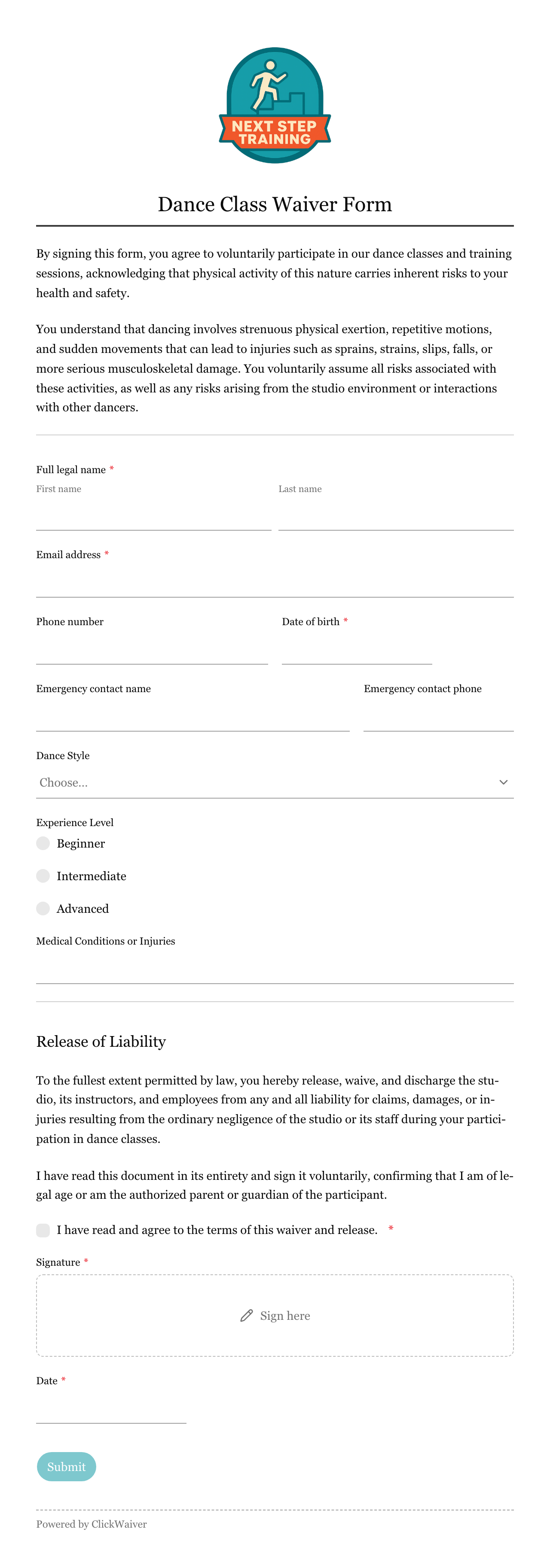Click into the Email address field
Viewport: 550px width, 1568px height.
(x=275, y=582)
